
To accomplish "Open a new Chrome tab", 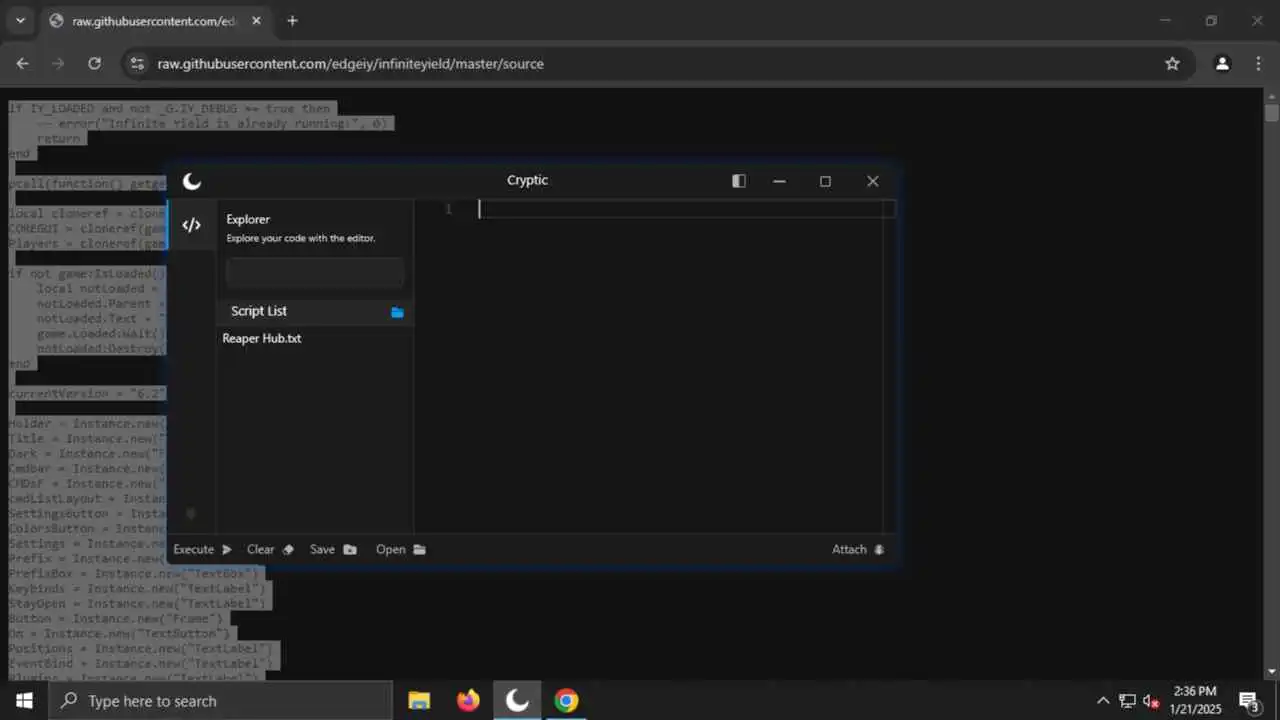I will [292, 20].
